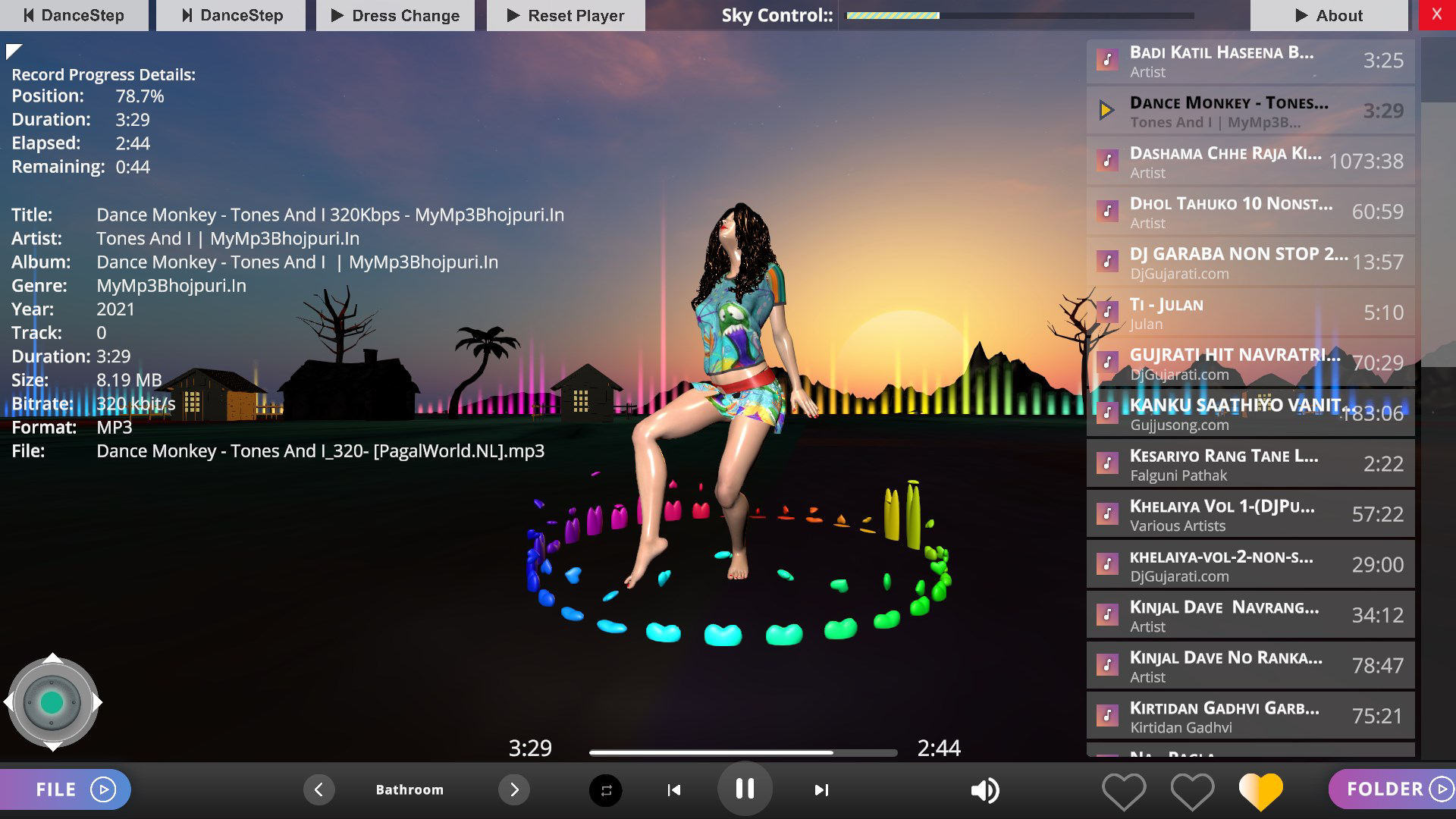Viewport: 1456px width, 819px height.
Task: Click music note icon of Dhol Tahuko
Action: pos(1107,211)
